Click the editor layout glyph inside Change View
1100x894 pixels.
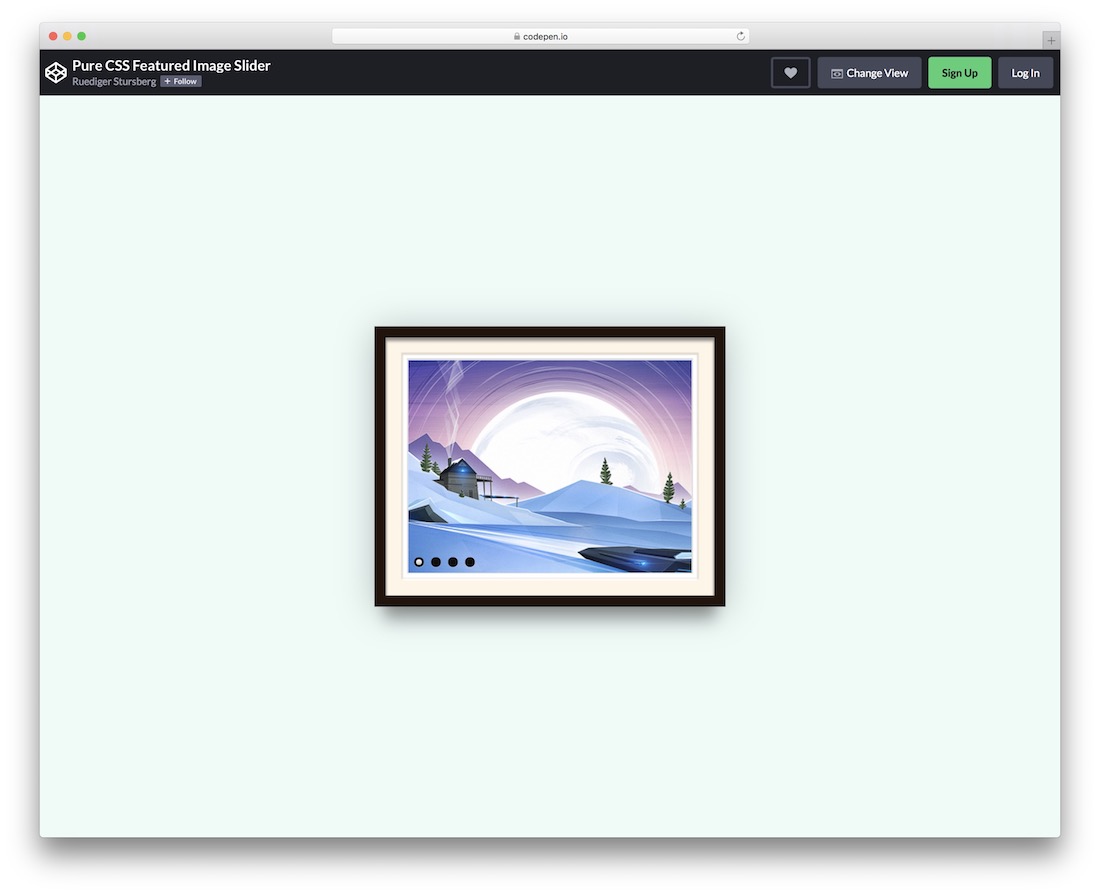[836, 72]
